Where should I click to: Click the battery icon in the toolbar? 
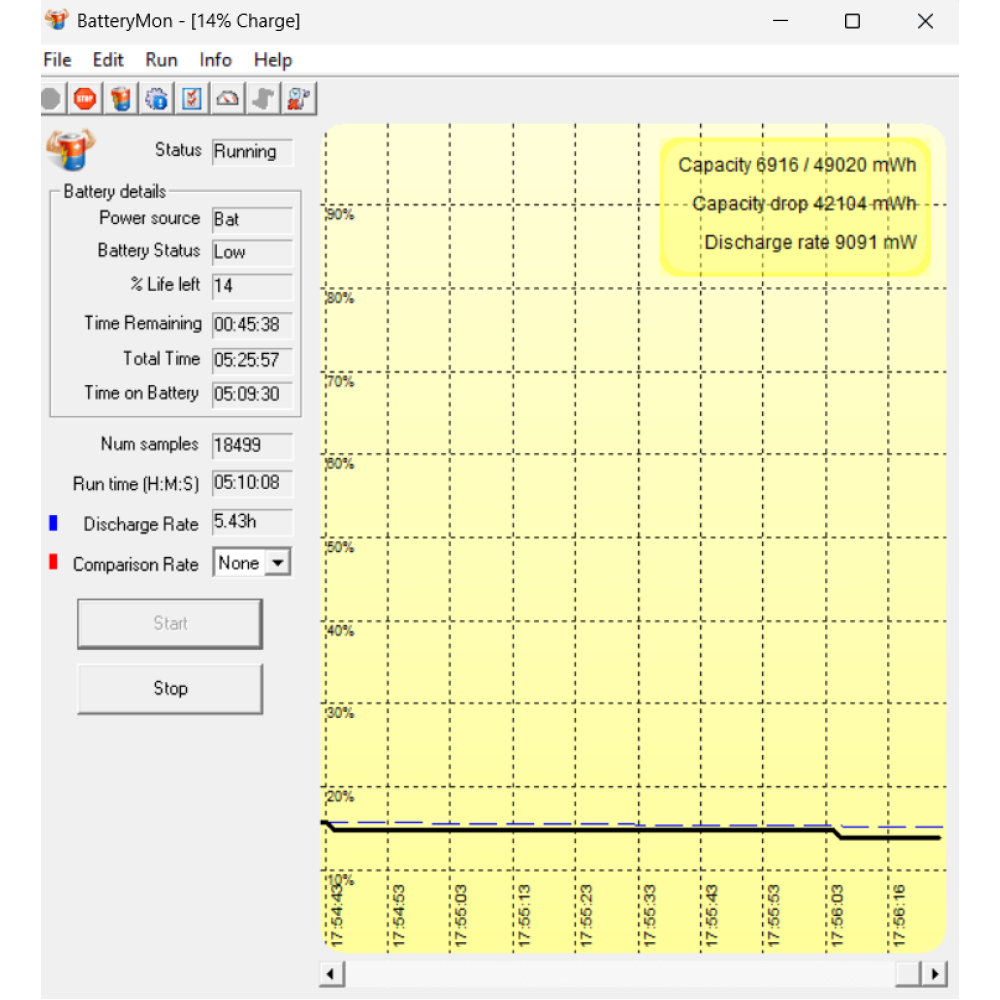(121, 98)
